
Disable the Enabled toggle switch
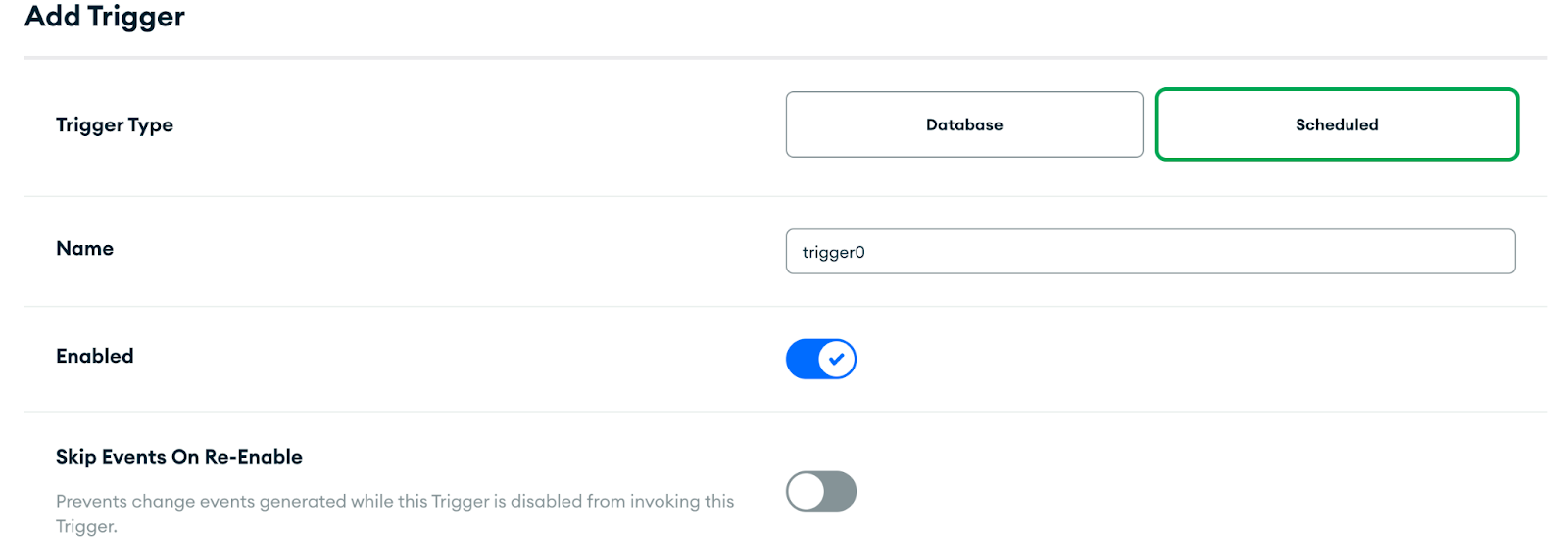tap(821, 359)
